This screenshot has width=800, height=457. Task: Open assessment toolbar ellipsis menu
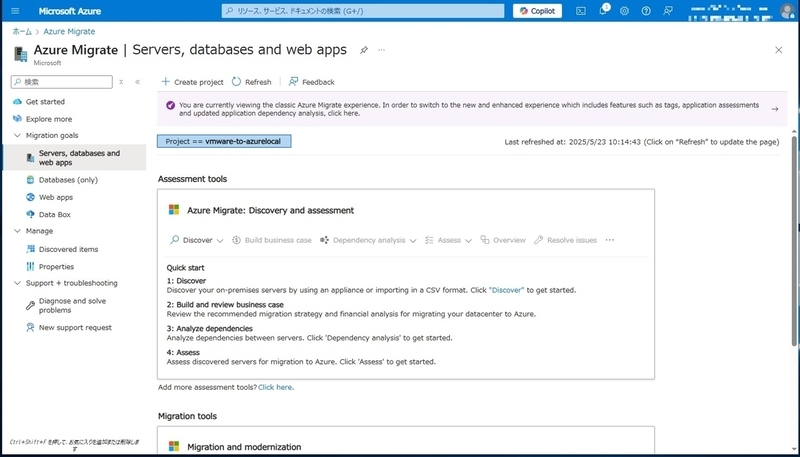coord(610,240)
